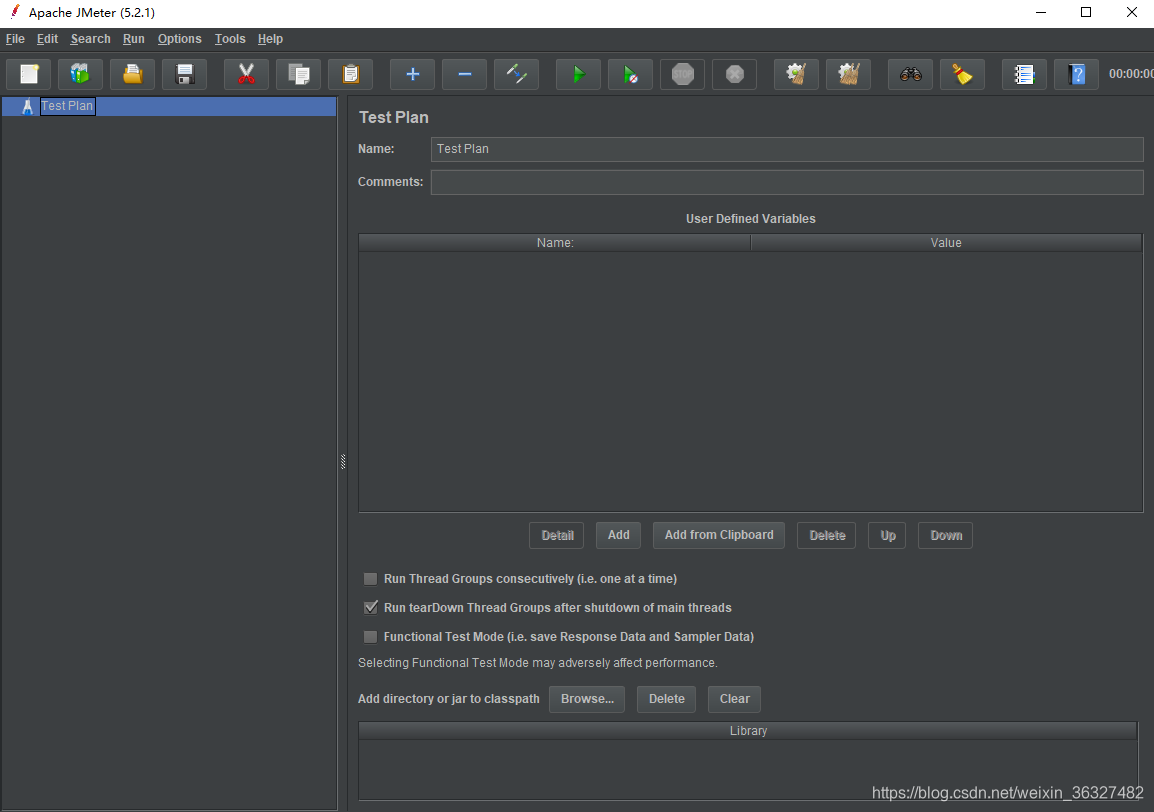The height and width of the screenshot is (812, 1154).
Task: Click Browse... to add classpath jar
Action: 587,699
